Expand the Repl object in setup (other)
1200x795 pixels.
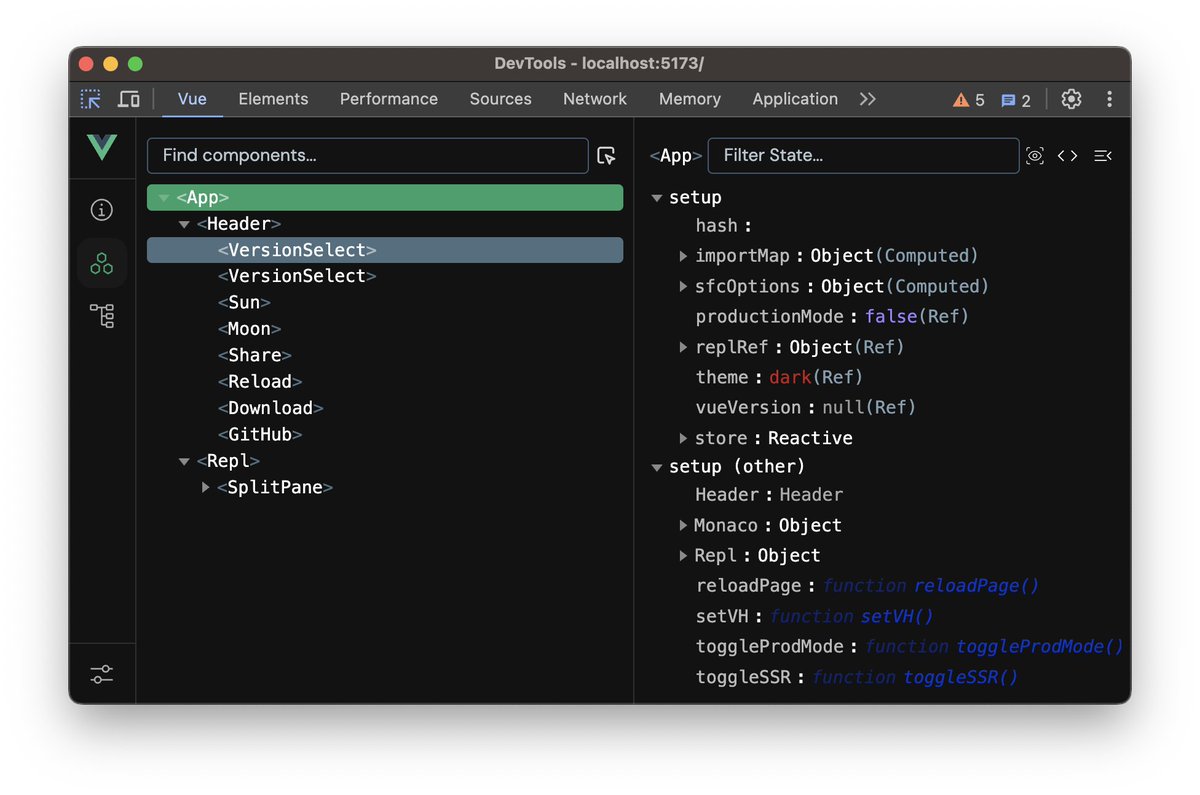click(683, 555)
